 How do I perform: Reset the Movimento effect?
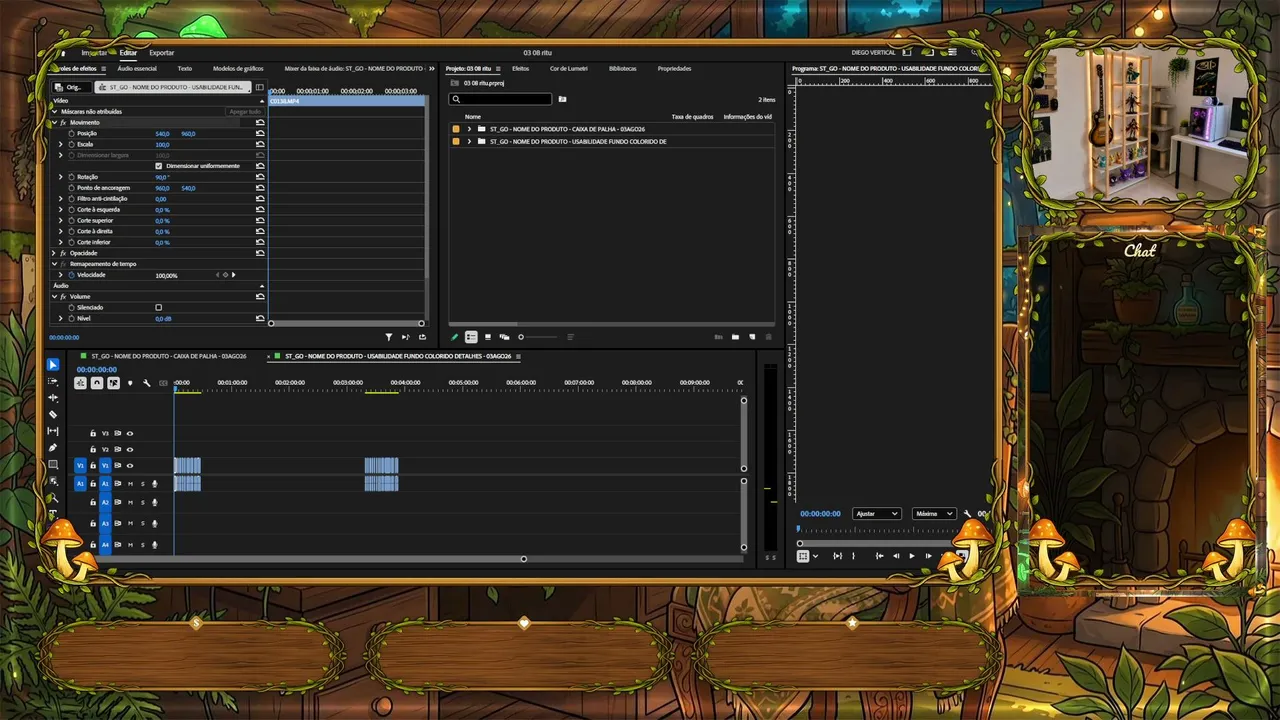260,122
